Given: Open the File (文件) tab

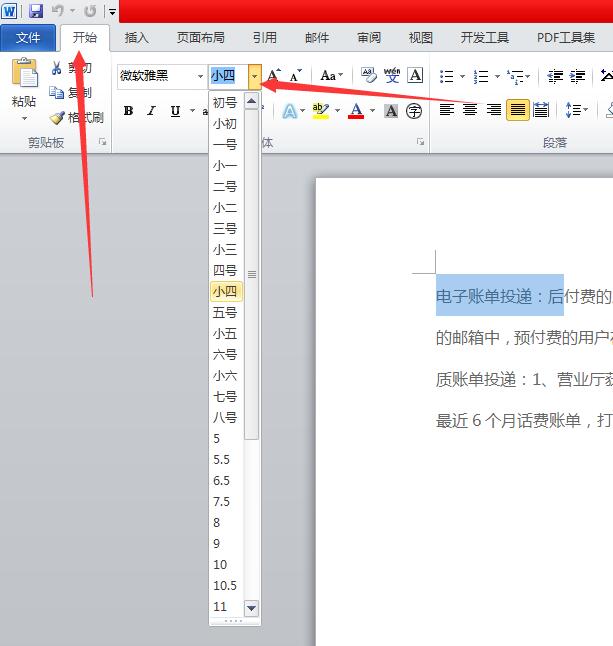Looking at the screenshot, I should [28, 38].
